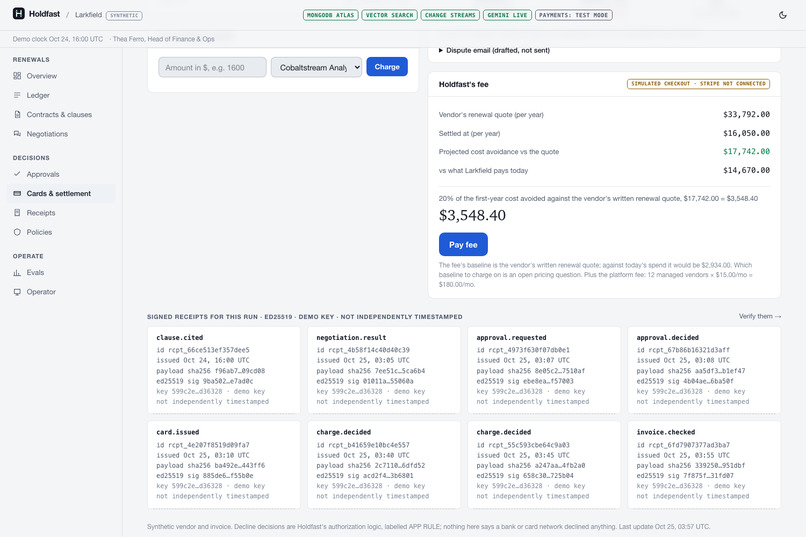Click the Larkfield breadcrumb
This screenshot has height=537, width=806.
point(88,15)
